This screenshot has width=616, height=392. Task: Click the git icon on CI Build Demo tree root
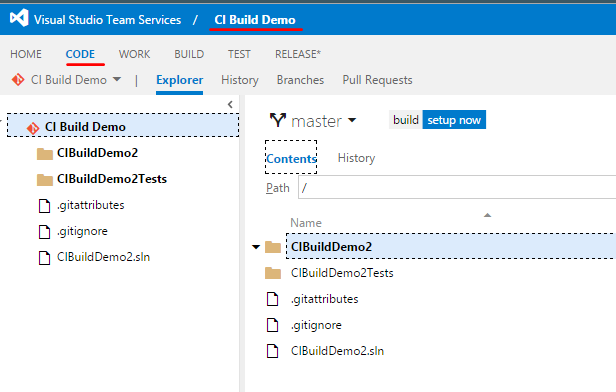pos(33,128)
